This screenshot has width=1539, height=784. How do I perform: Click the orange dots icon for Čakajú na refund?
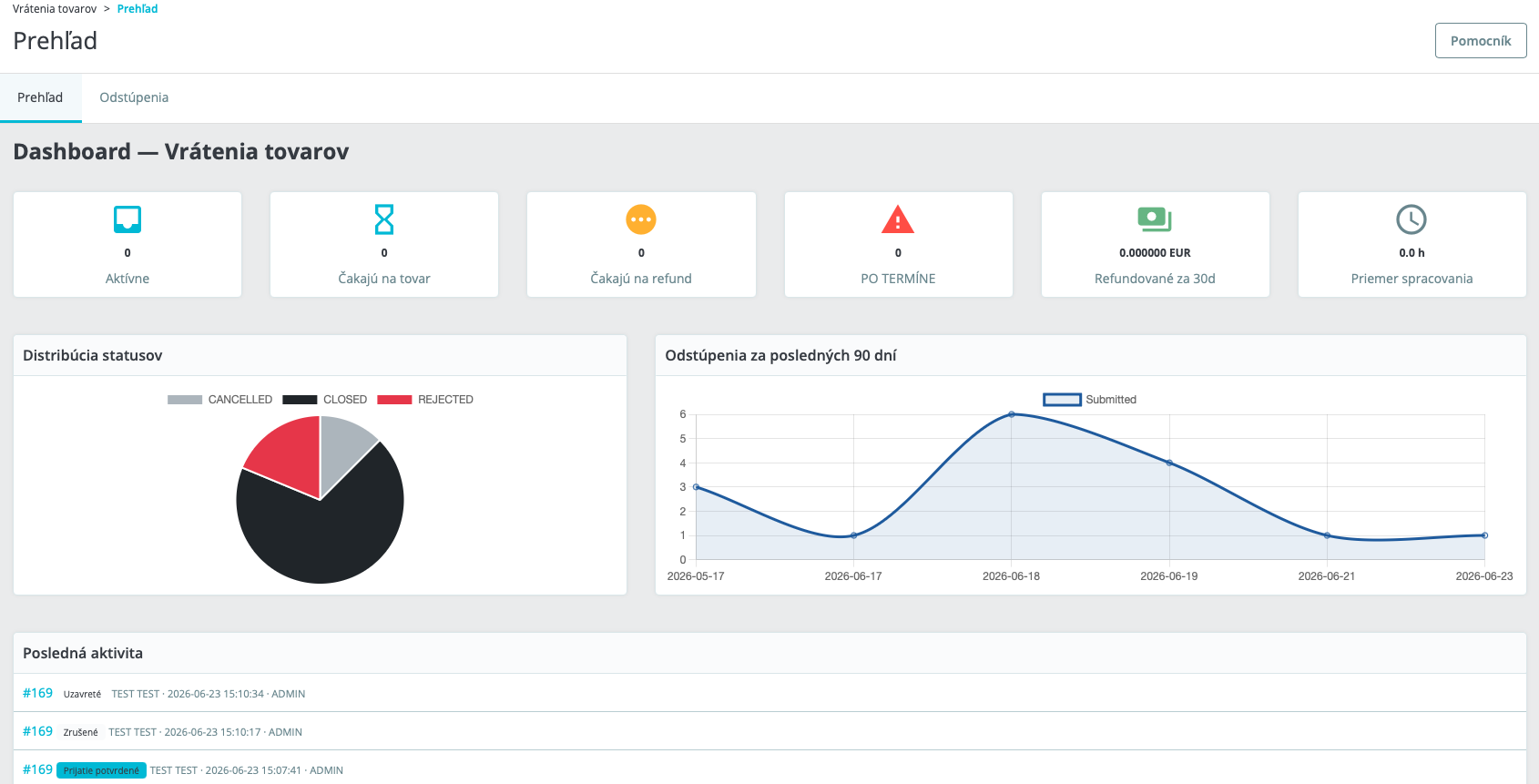[x=641, y=219]
